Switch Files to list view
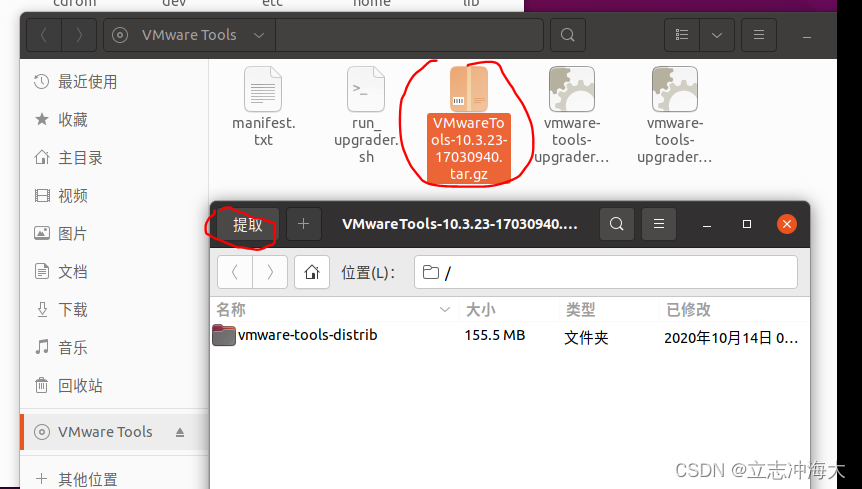 coord(682,35)
